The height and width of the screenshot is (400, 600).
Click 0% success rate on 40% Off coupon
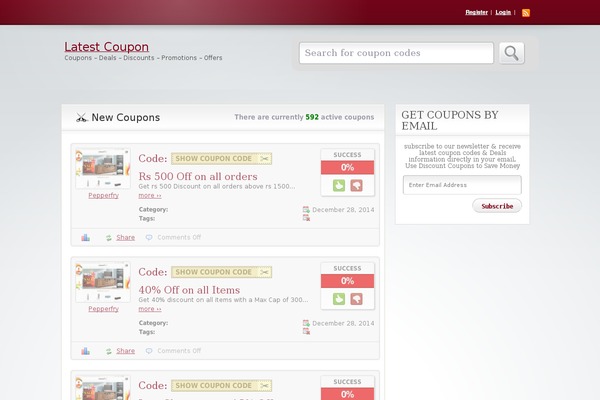[x=347, y=281]
